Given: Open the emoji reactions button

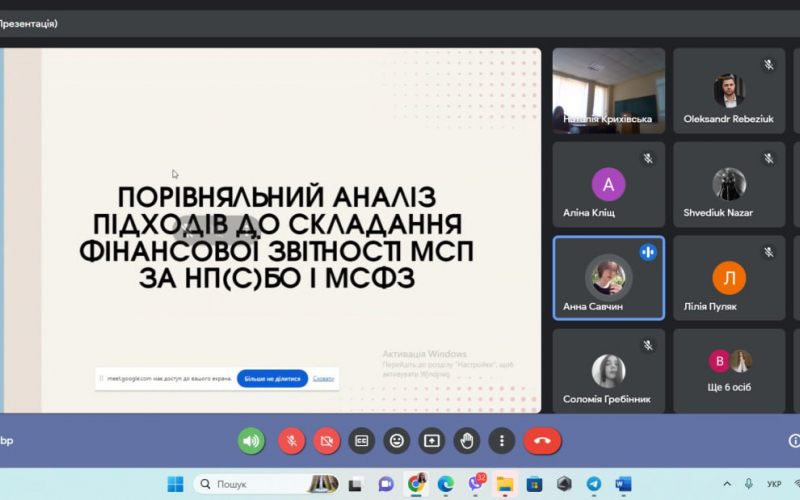Looking at the screenshot, I should (x=397, y=440).
